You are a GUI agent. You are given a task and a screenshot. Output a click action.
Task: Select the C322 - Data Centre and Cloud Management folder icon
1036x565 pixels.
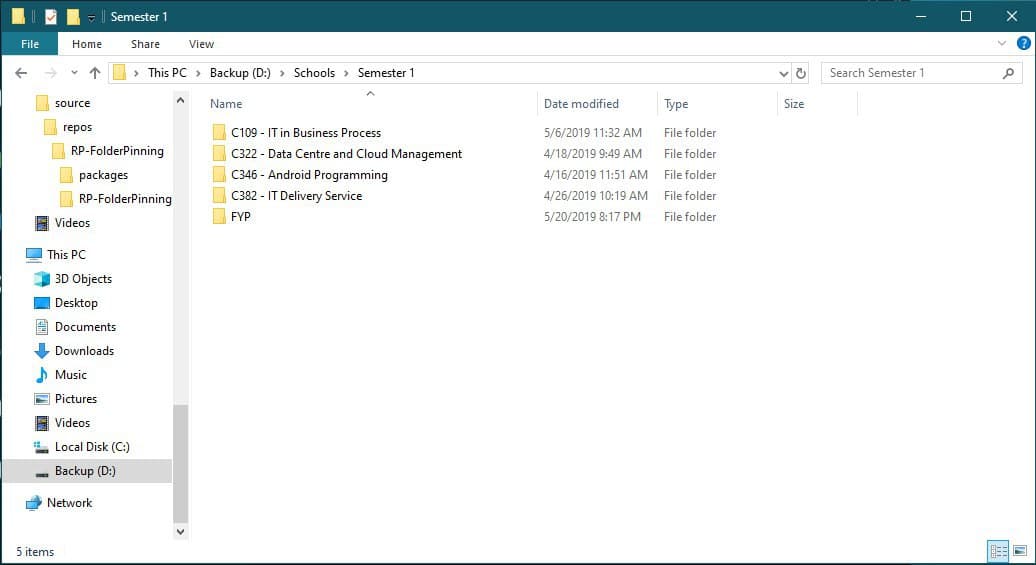click(x=219, y=154)
